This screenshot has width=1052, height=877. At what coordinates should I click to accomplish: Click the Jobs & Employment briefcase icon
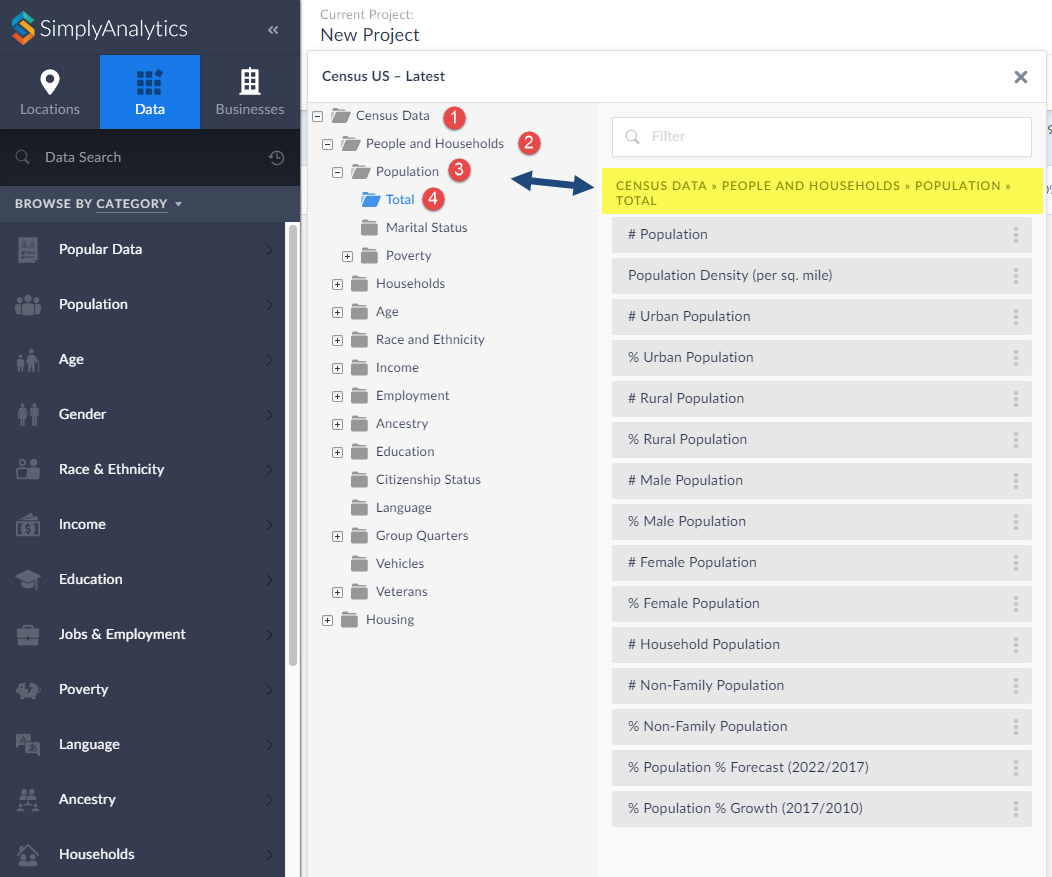pyautogui.click(x=28, y=635)
